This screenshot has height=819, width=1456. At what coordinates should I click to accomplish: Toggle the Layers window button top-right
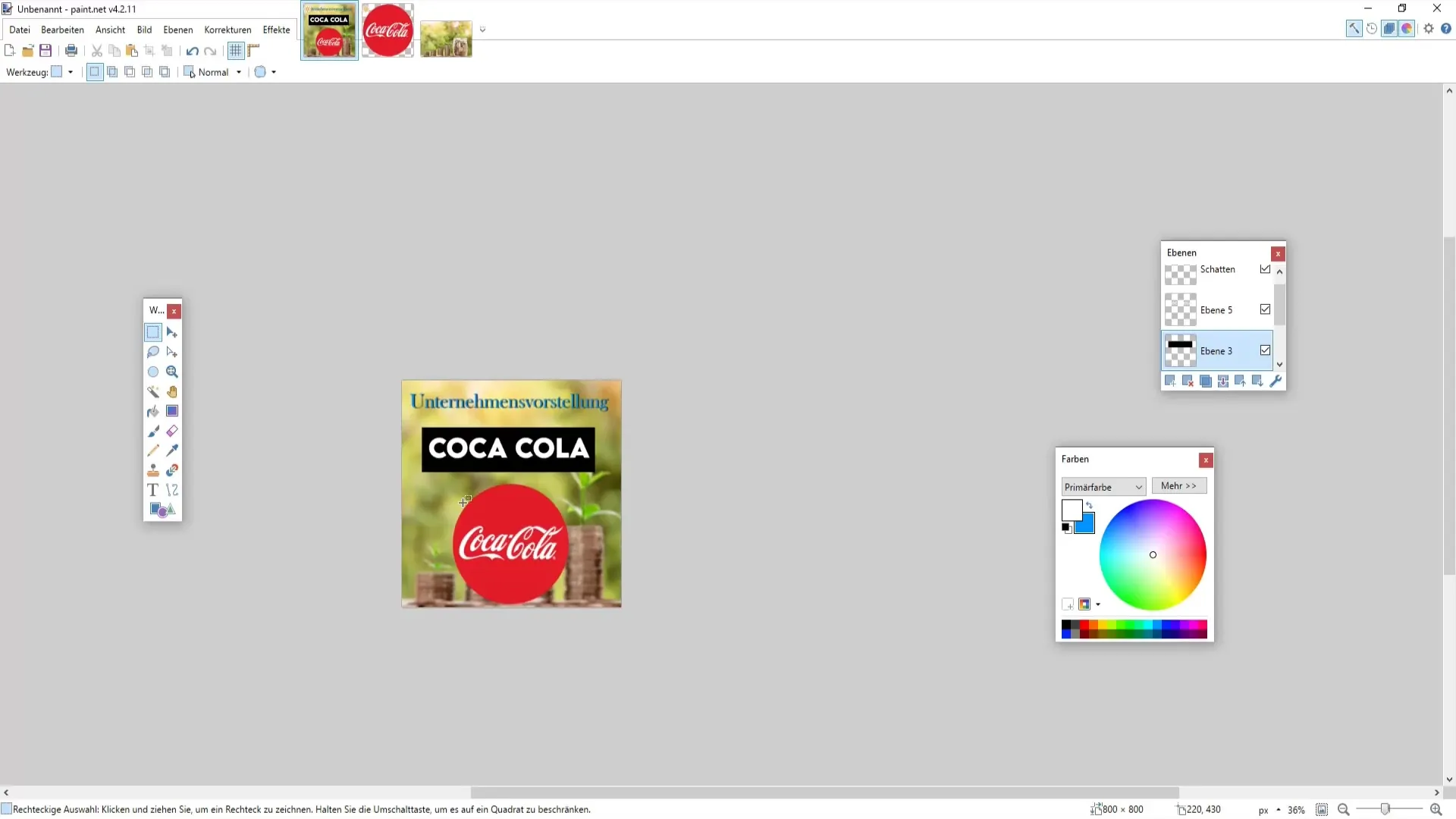pyautogui.click(x=1389, y=29)
